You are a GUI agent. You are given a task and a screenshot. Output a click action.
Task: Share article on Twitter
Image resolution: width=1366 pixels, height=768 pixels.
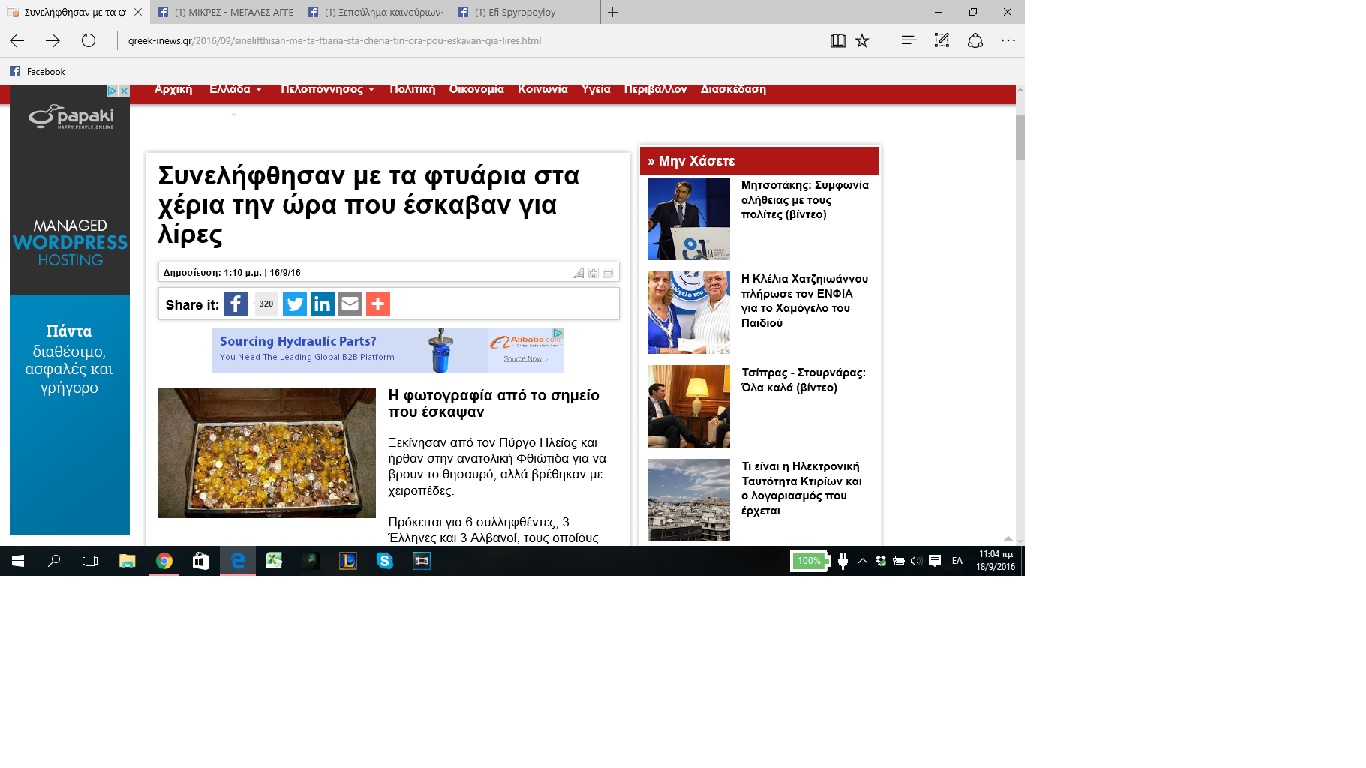coord(294,304)
